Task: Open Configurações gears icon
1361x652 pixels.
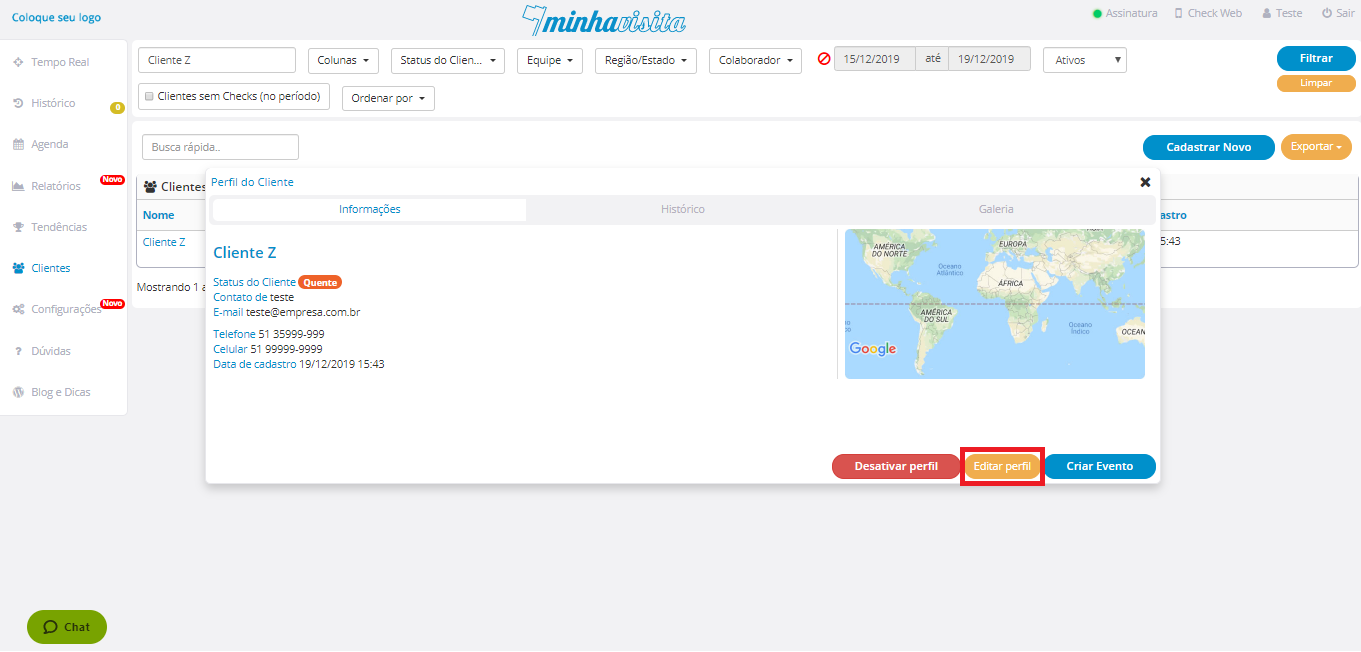Action: tap(18, 309)
